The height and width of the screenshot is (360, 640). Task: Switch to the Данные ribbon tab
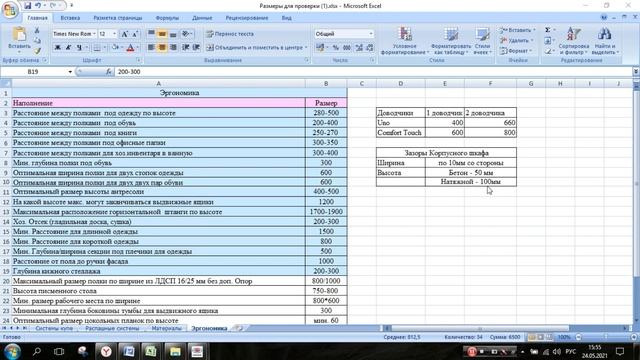point(202,18)
